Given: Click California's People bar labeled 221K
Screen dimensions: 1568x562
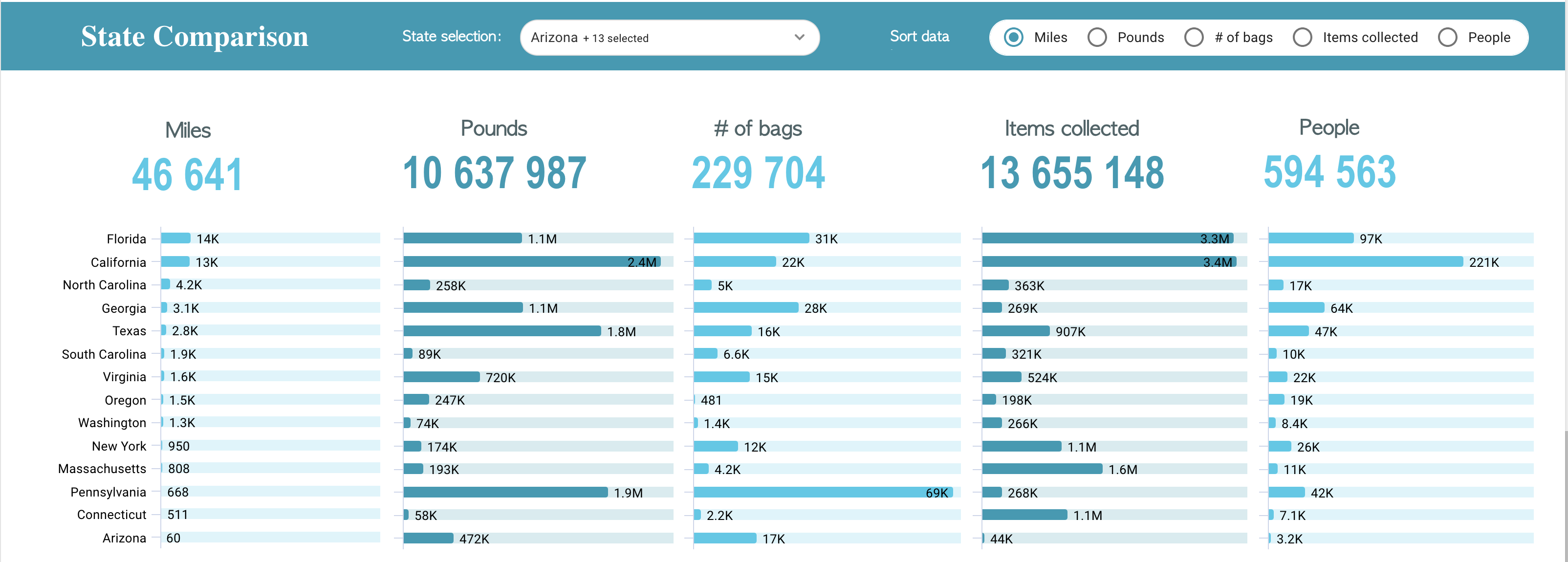Looking at the screenshot, I should tap(1366, 262).
